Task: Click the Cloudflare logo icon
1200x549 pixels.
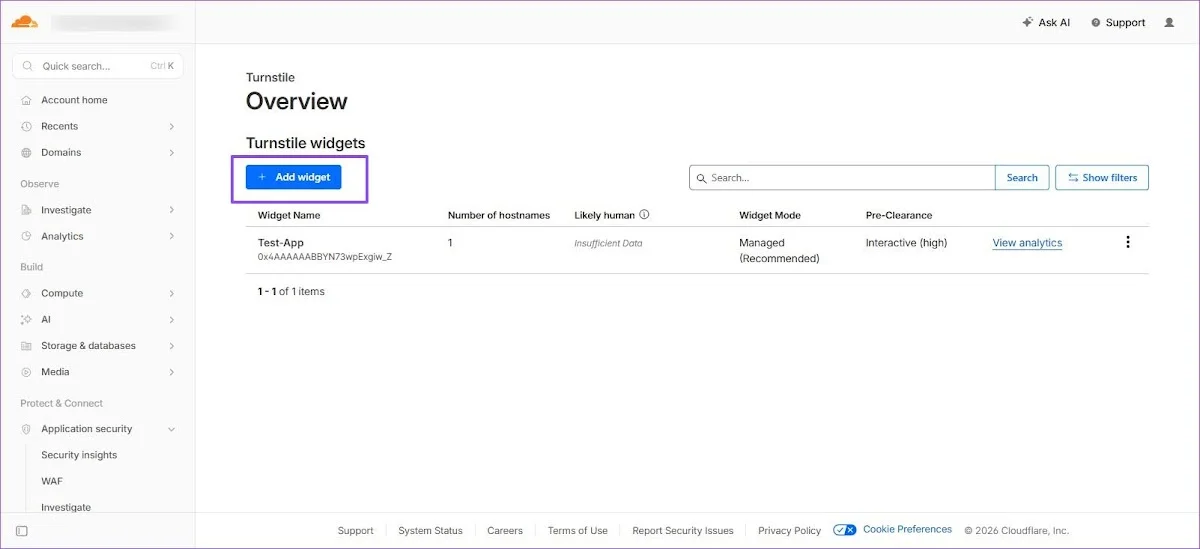Action: pyautogui.click(x=25, y=21)
